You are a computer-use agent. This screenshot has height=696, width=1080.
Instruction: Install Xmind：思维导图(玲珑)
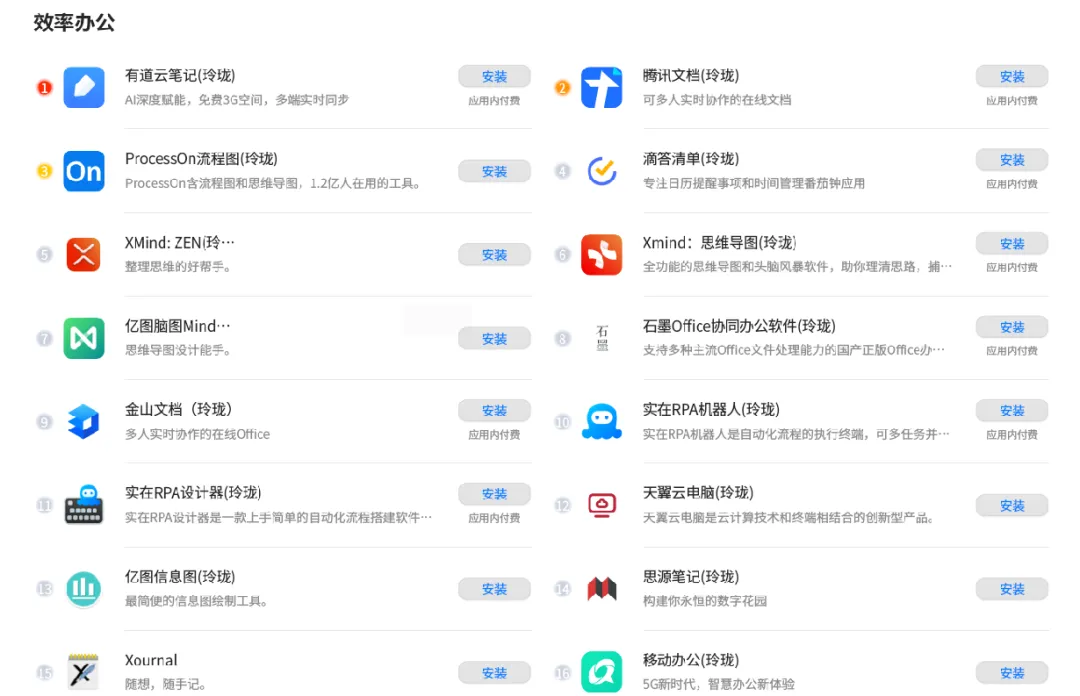pos(1012,243)
